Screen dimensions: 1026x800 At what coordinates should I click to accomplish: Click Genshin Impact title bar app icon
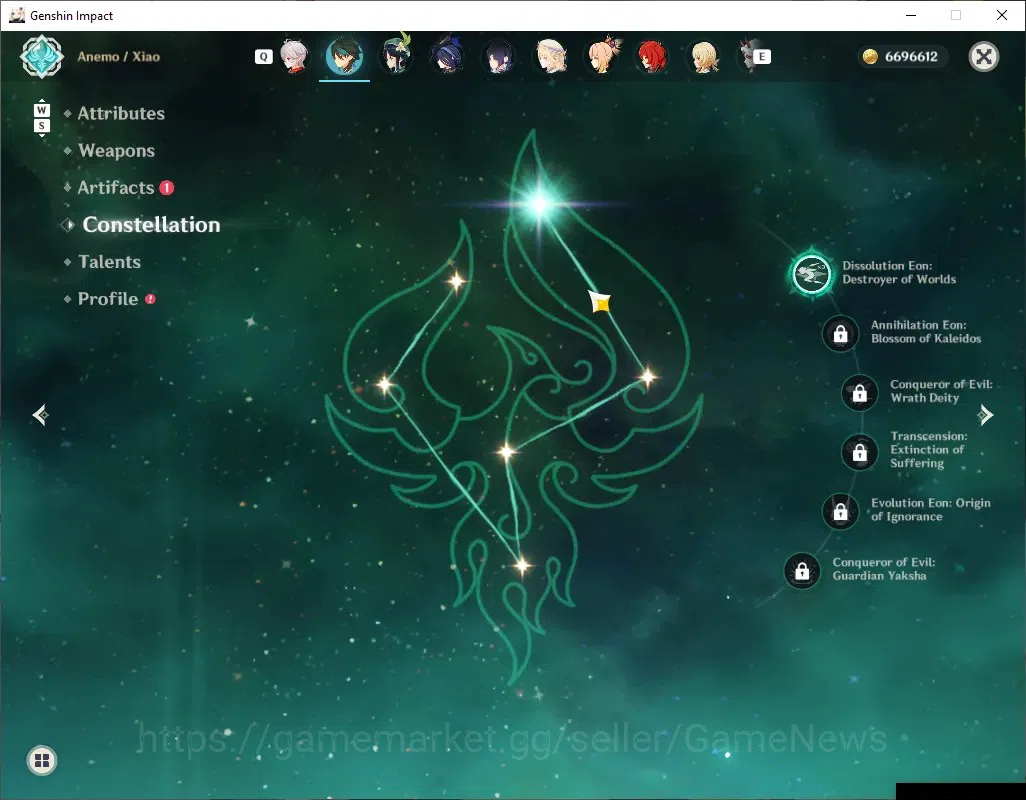click(16, 15)
